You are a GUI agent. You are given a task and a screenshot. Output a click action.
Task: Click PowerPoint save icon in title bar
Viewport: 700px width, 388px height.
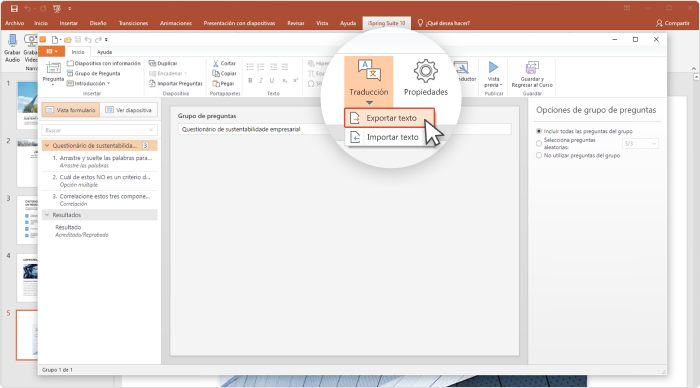pyautogui.click(x=14, y=8)
